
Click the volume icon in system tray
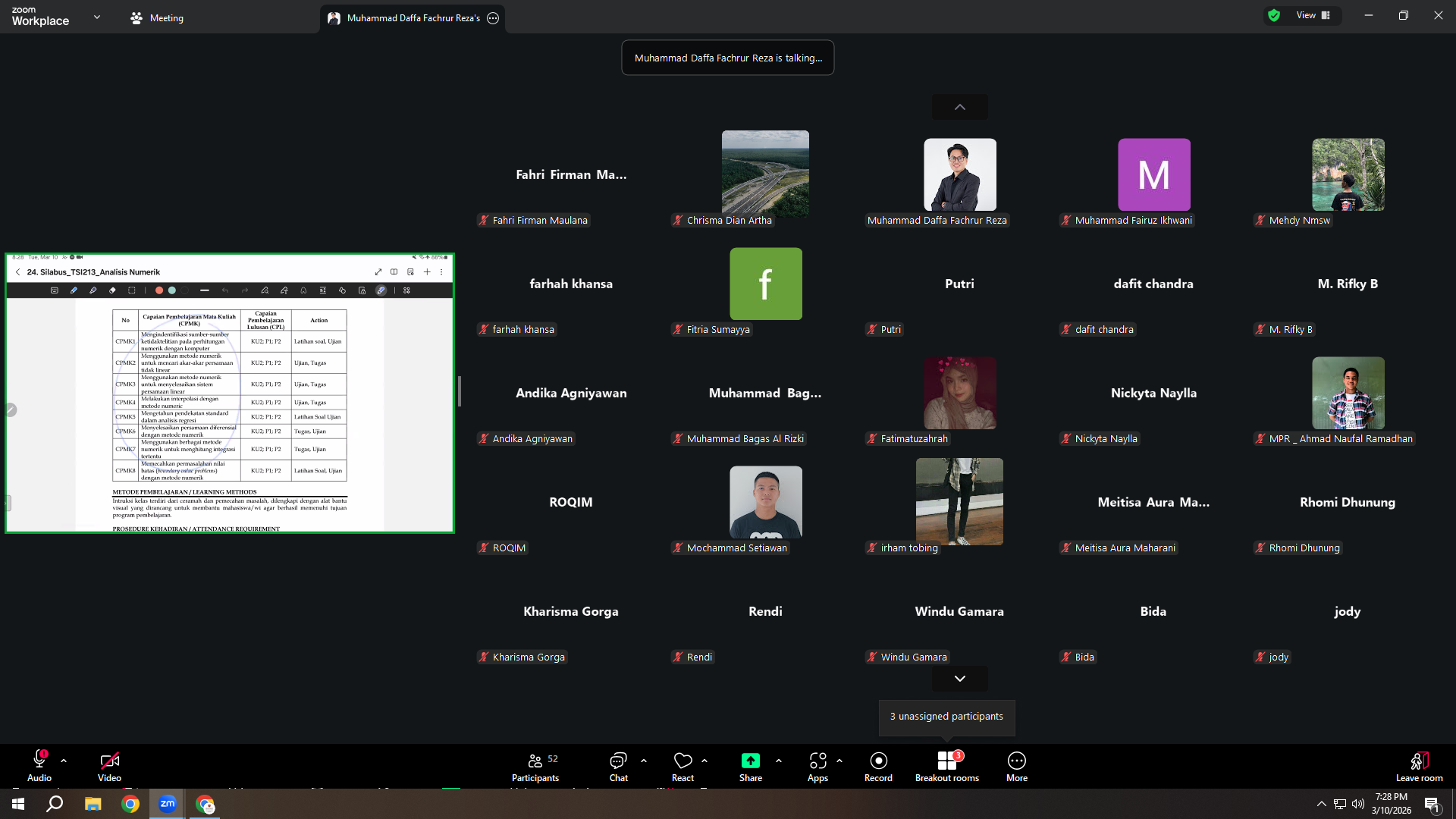(x=1357, y=804)
